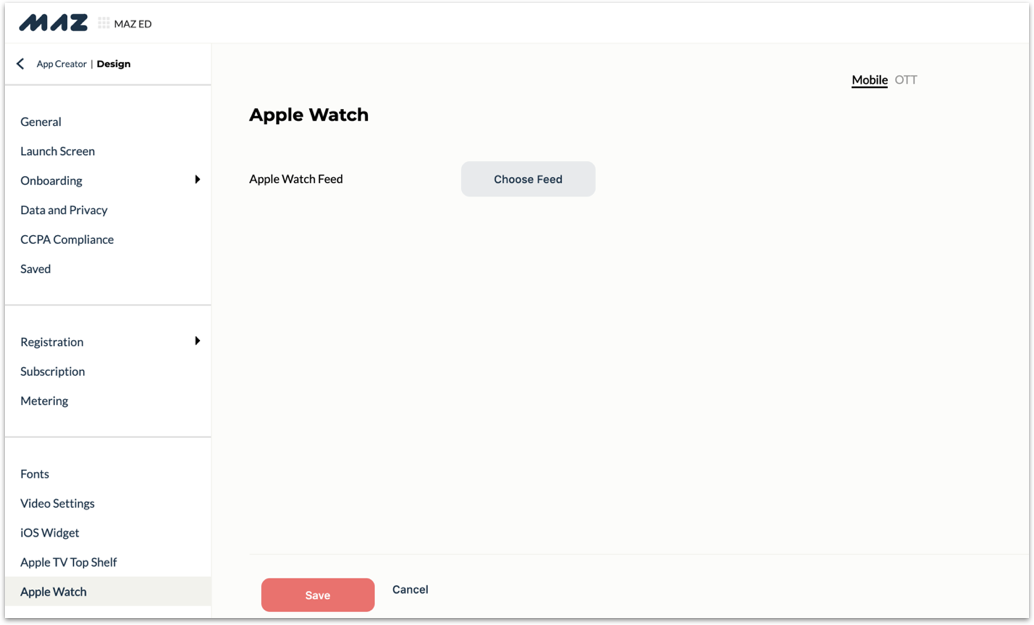Click the MAZ ED app name
The height and width of the screenshot is (625, 1034).
tap(133, 24)
